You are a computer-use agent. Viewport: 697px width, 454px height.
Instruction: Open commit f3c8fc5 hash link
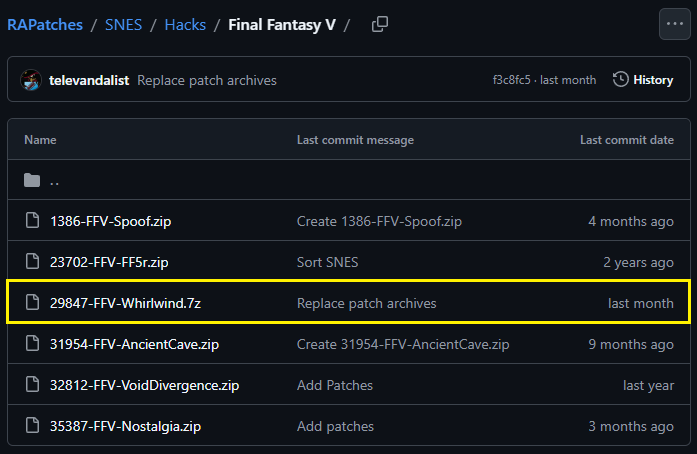(512, 80)
